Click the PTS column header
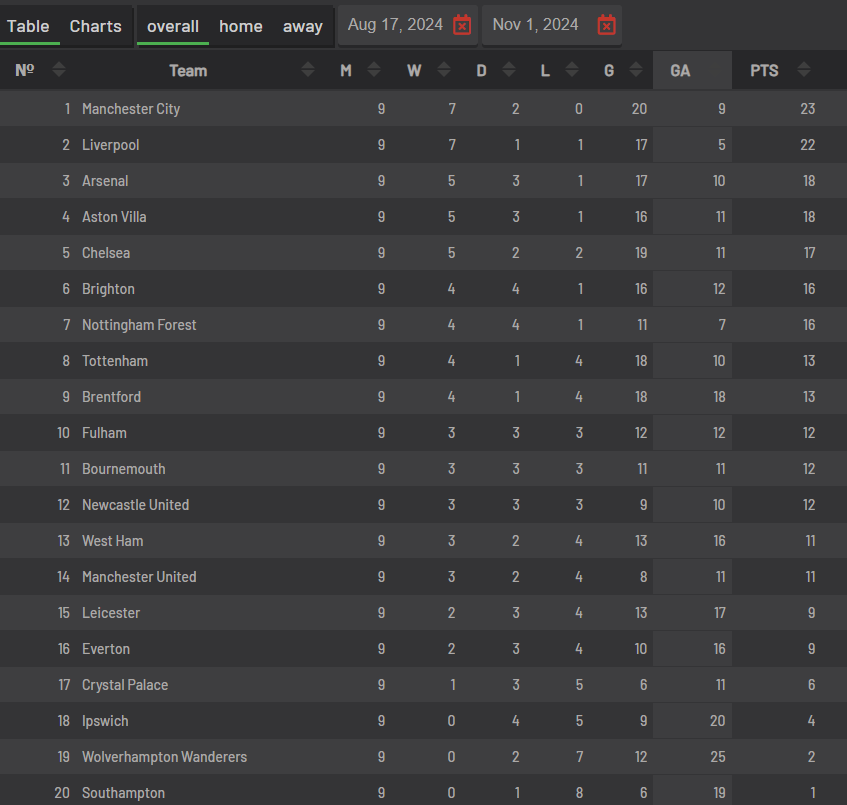This screenshot has height=805, width=847. pos(765,70)
